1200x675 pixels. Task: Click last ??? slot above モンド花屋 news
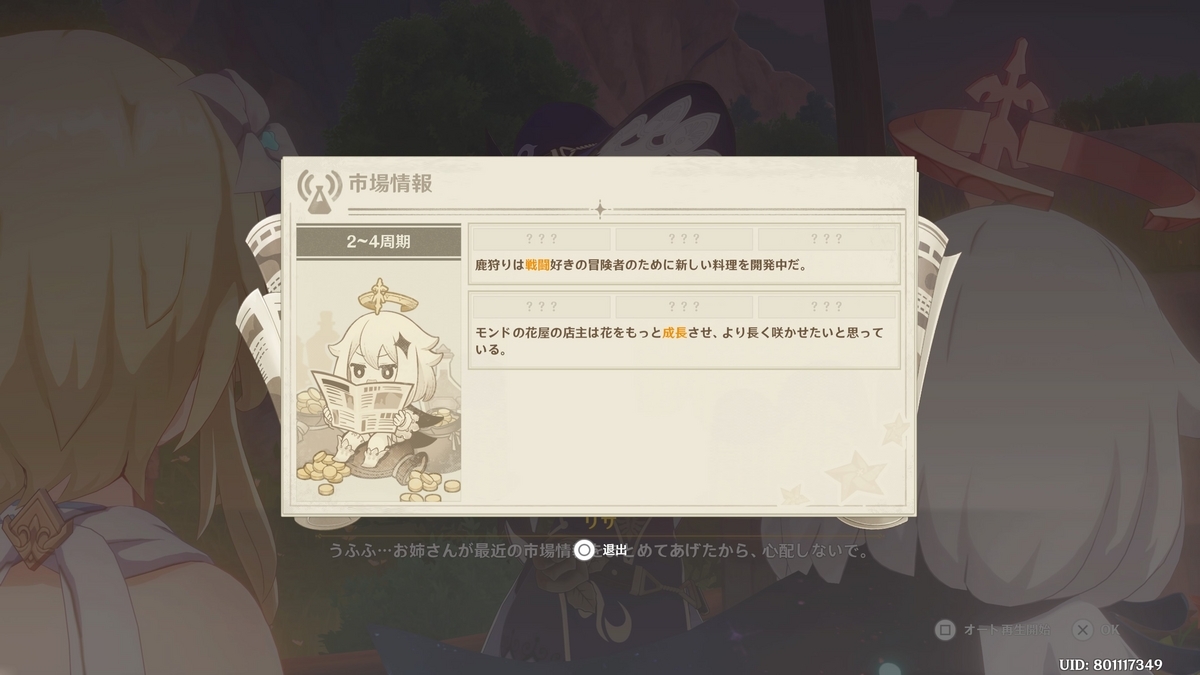[827, 307]
